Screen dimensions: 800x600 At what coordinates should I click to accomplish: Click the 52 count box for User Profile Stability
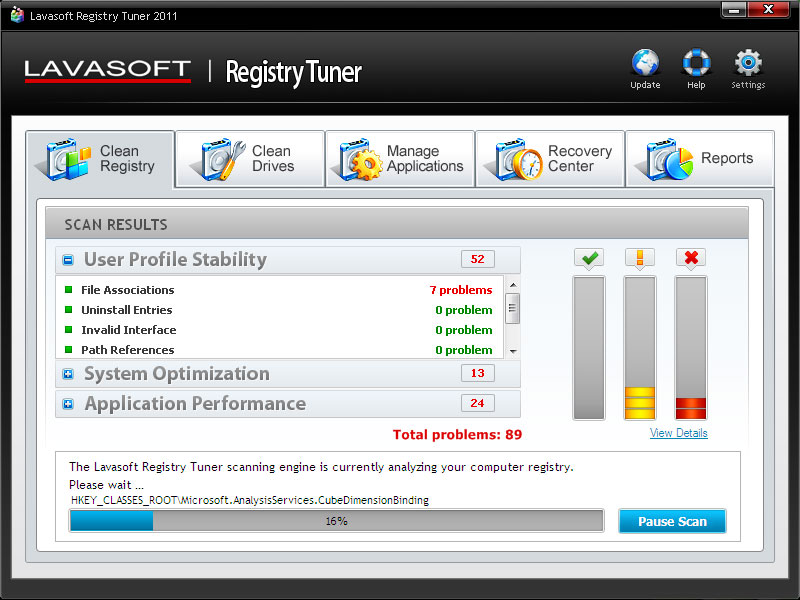coord(478,259)
